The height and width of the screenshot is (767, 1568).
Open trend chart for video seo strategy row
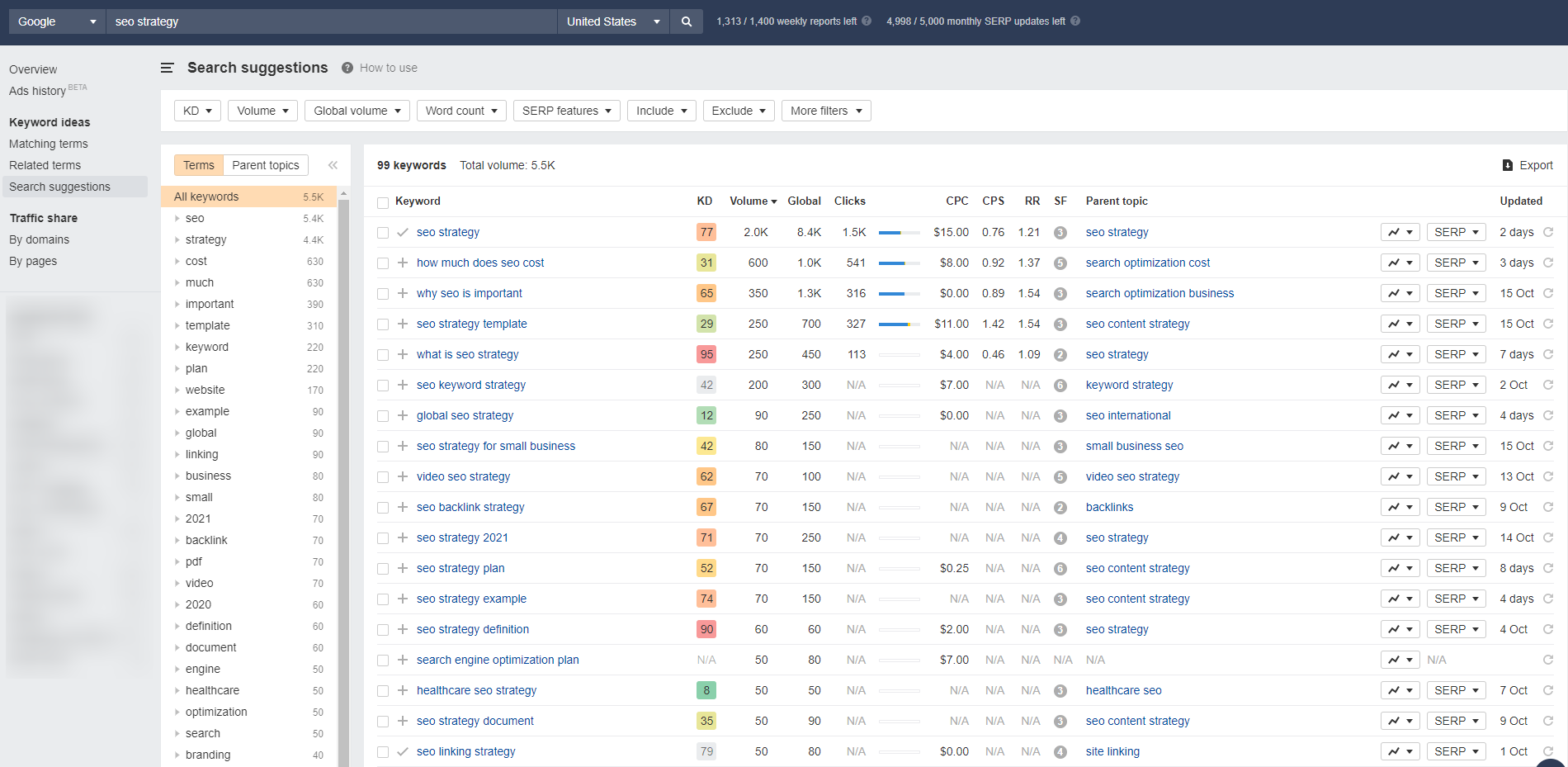pyautogui.click(x=1400, y=476)
